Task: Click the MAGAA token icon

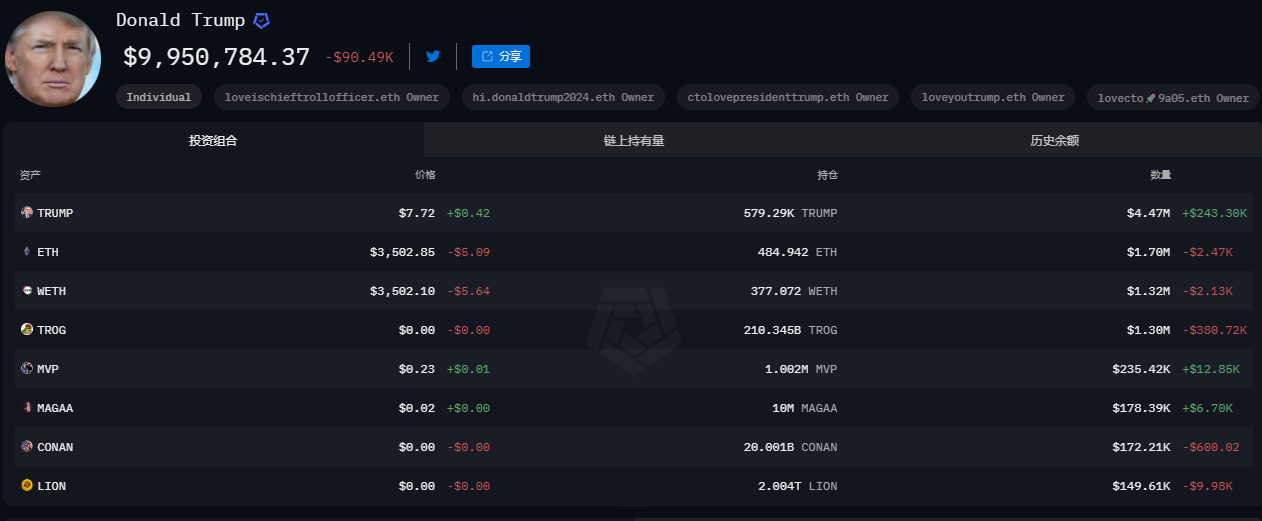Action: point(27,408)
